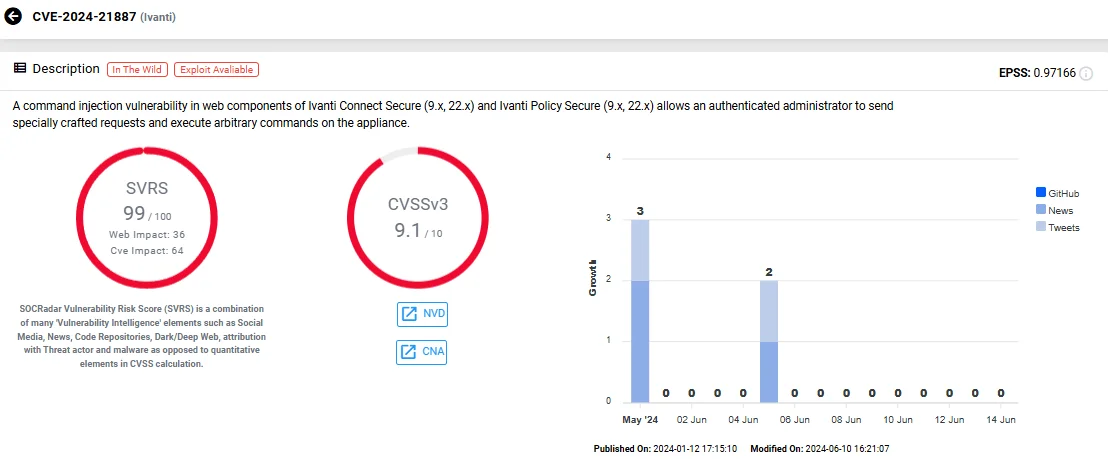Click the 02 Jun axis label
Viewport: 1108px width, 459px height.
691,419
